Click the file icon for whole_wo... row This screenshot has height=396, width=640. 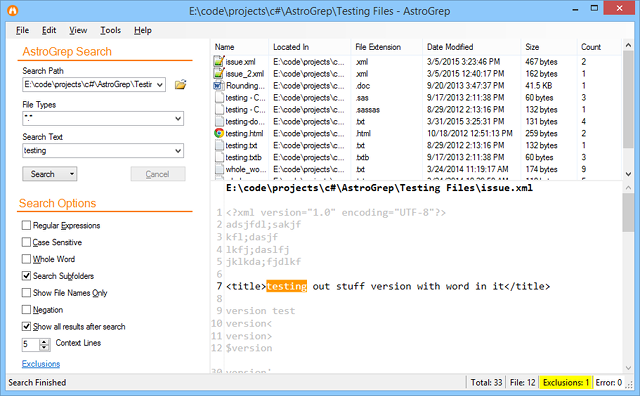click(x=219, y=169)
